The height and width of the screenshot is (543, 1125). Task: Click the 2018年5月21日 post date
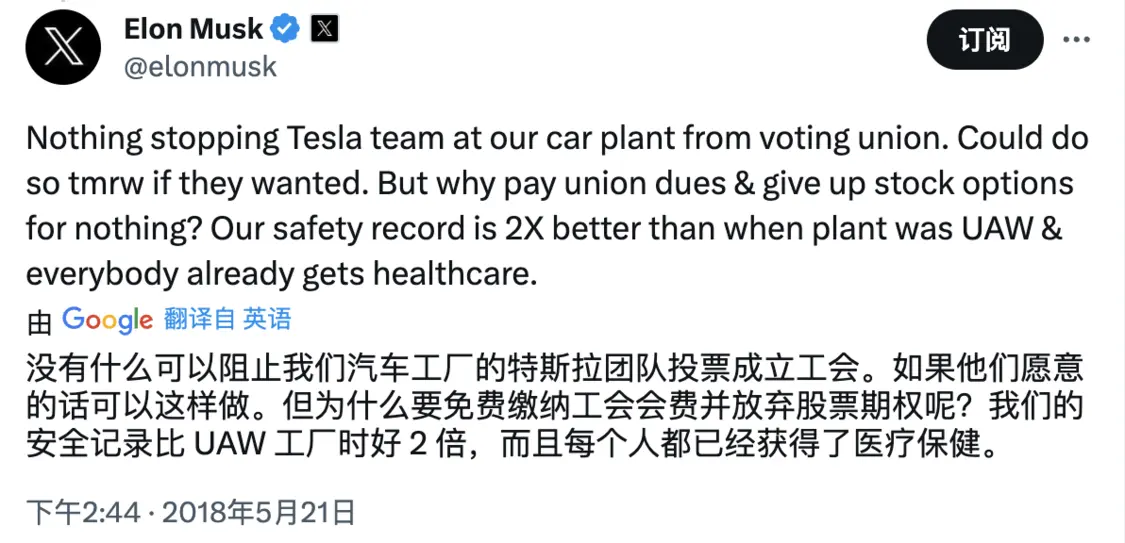tap(258, 513)
